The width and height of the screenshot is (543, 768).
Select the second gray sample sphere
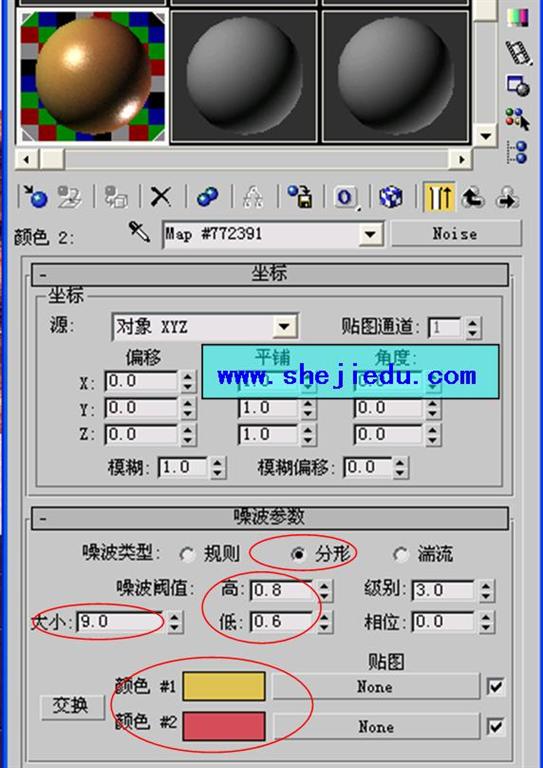click(244, 76)
